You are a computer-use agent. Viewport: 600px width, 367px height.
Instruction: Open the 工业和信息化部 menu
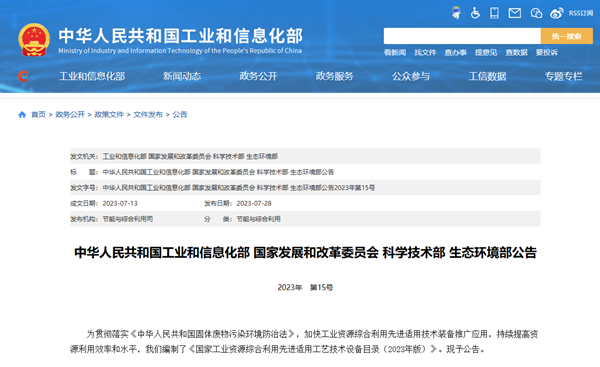[92, 76]
